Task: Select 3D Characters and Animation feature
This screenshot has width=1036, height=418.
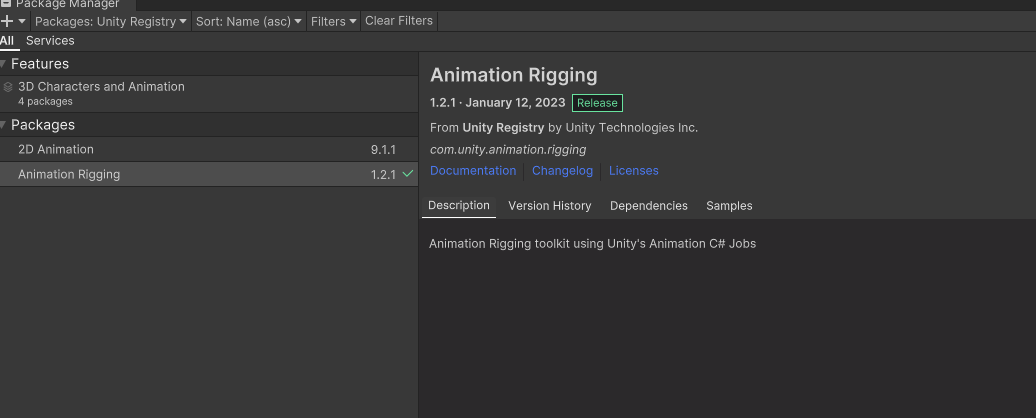Action: point(209,94)
